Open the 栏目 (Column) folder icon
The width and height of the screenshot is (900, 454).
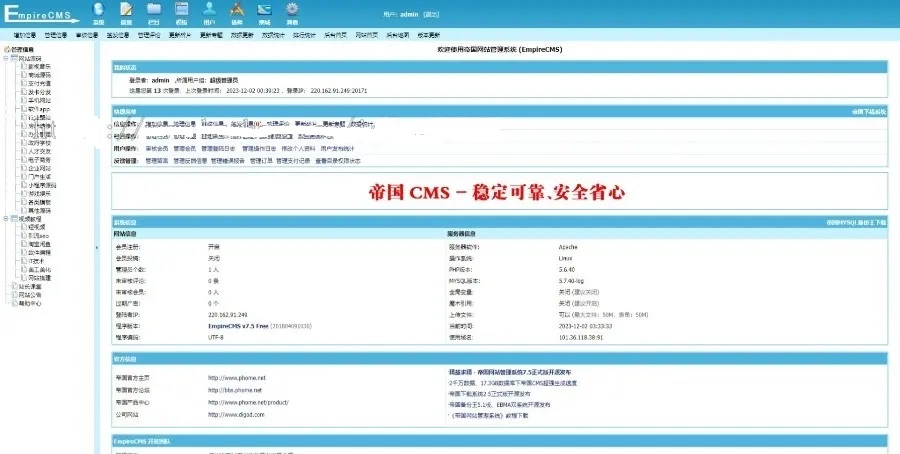point(153,12)
